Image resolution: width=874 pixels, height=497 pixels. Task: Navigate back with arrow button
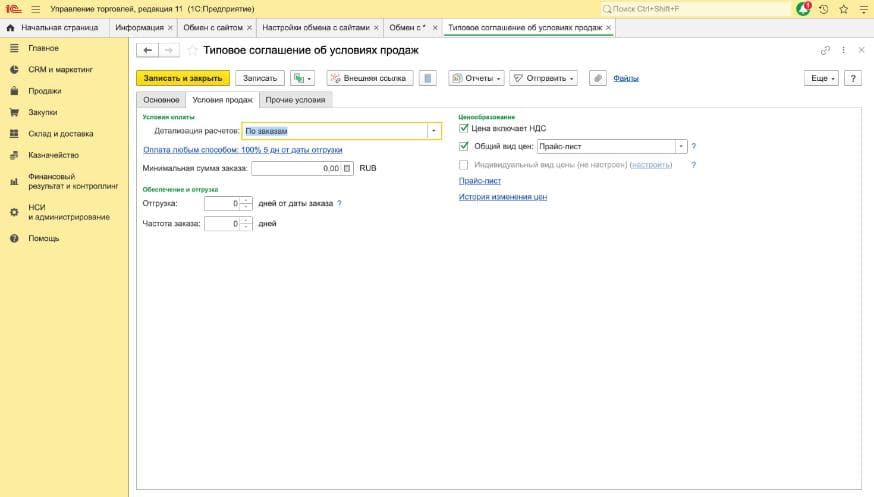click(148, 50)
